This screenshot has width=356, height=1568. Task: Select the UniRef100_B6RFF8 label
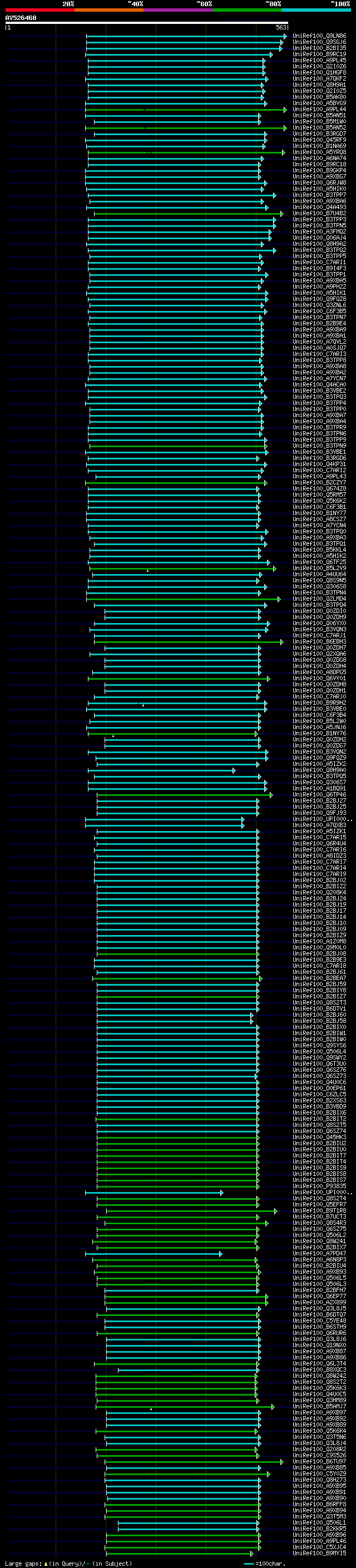(319, 1505)
